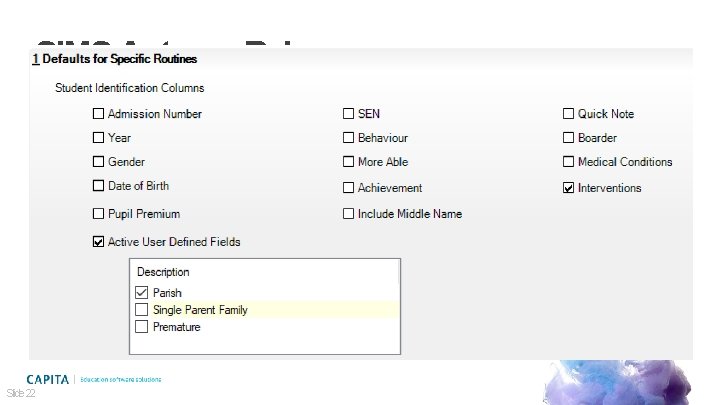Image resolution: width=720 pixels, height=405 pixels.
Task: Tick the Boarder checkbox
Action: click(x=568, y=138)
